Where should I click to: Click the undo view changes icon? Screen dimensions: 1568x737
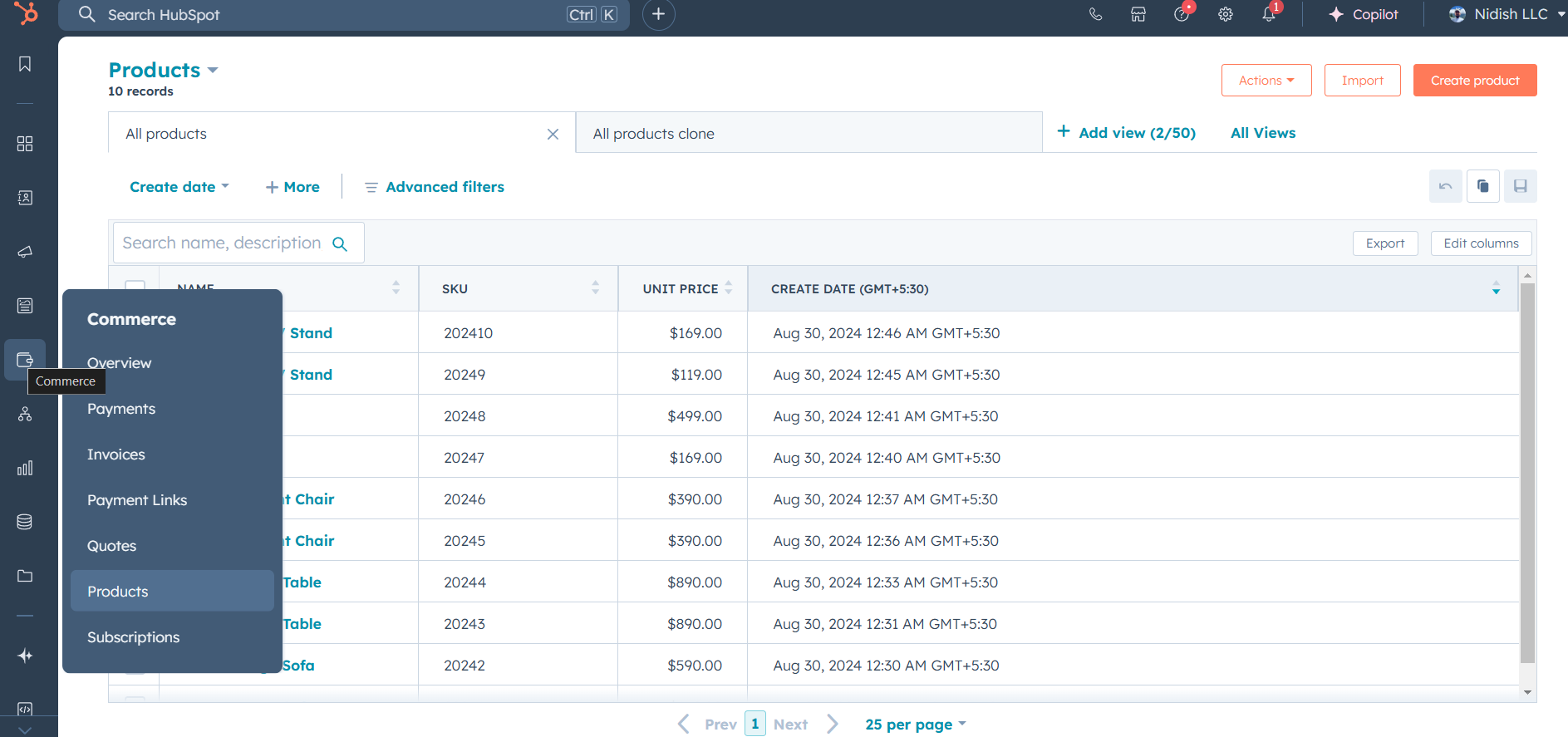coord(1446,186)
